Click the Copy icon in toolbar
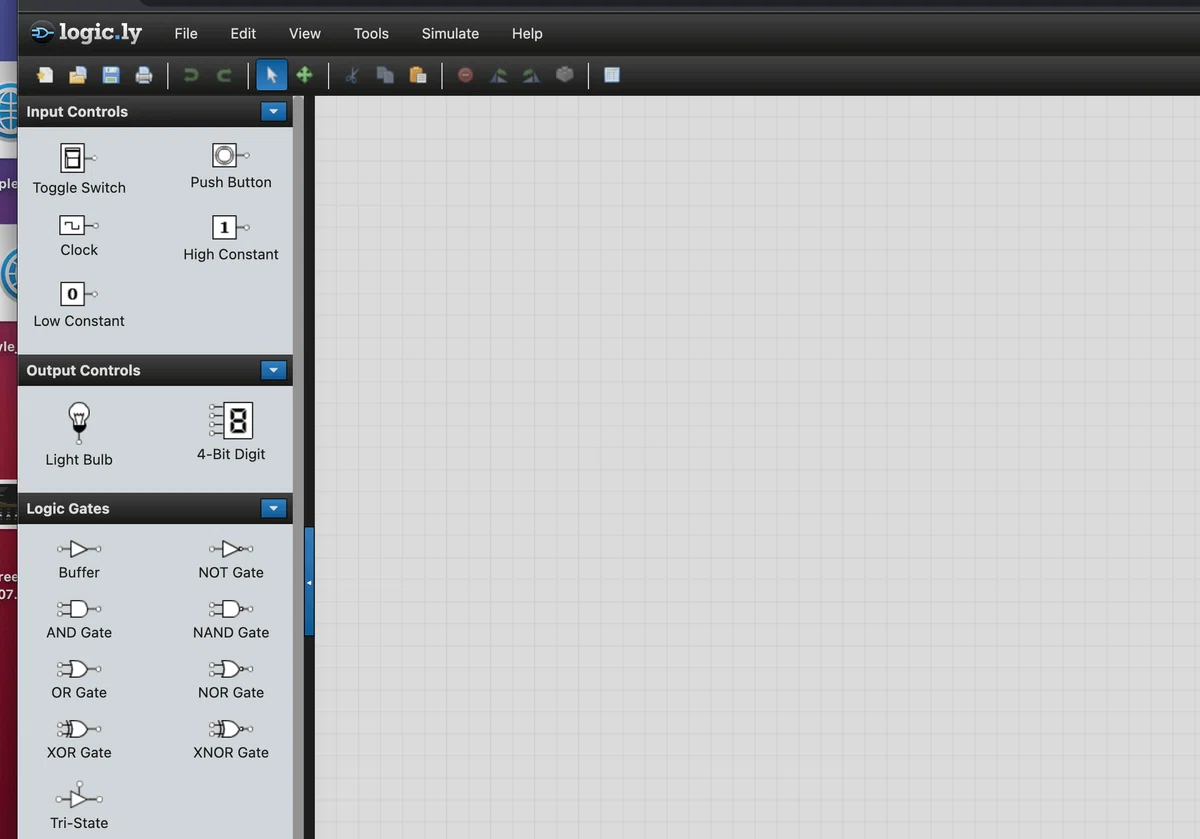This screenshot has height=839, width=1200. (x=385, y=75)
